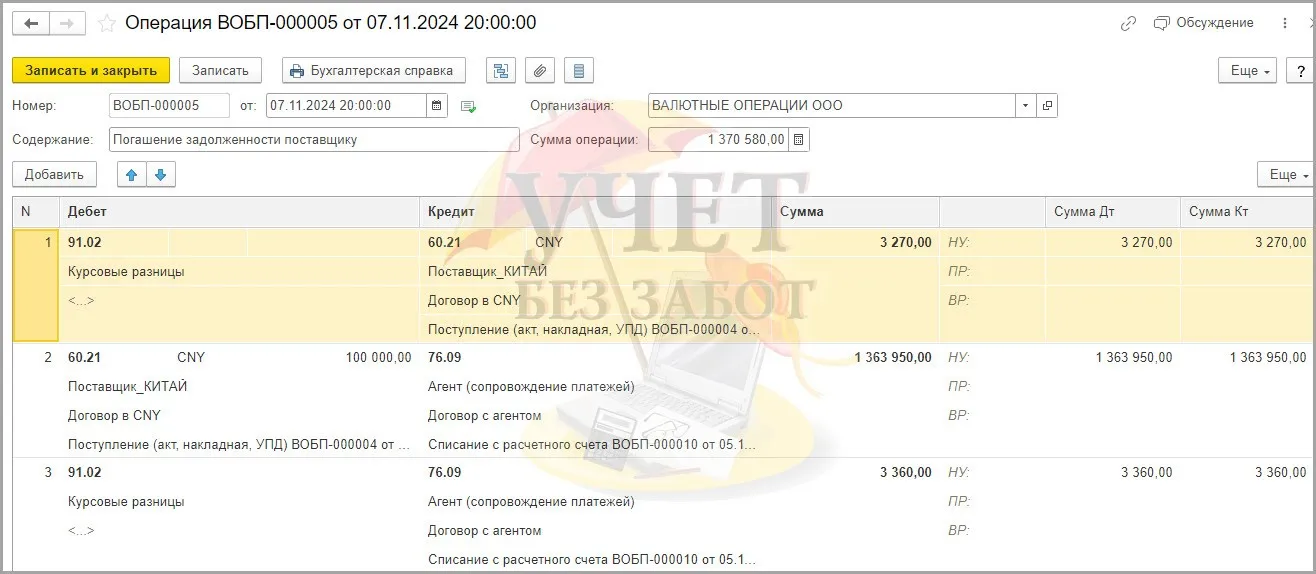The height and width of the screenshot is (574, 1316).
Task: Open the kebab menu beside Обсуждение
Action: click(x=1285, y=23)
